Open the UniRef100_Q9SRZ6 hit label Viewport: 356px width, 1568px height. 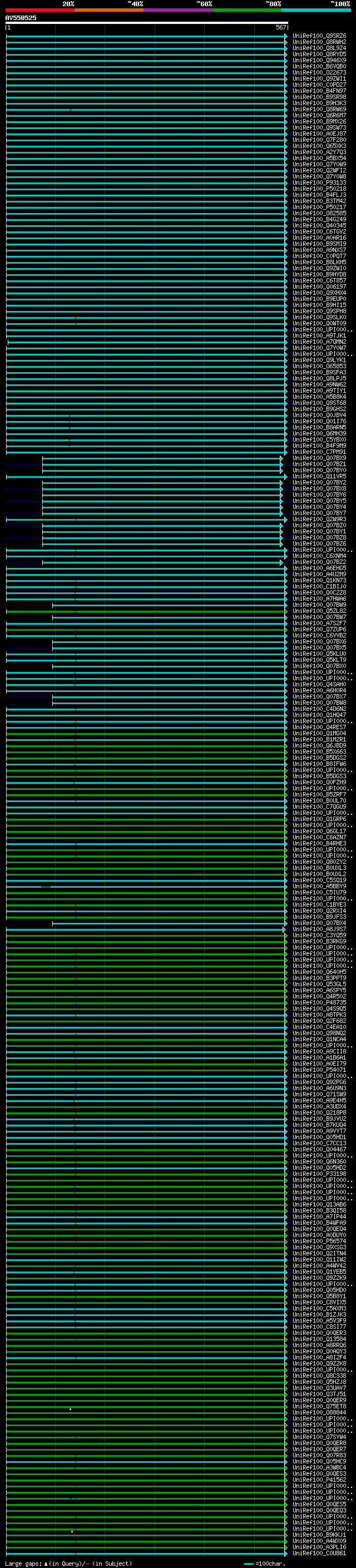point(319,37)
